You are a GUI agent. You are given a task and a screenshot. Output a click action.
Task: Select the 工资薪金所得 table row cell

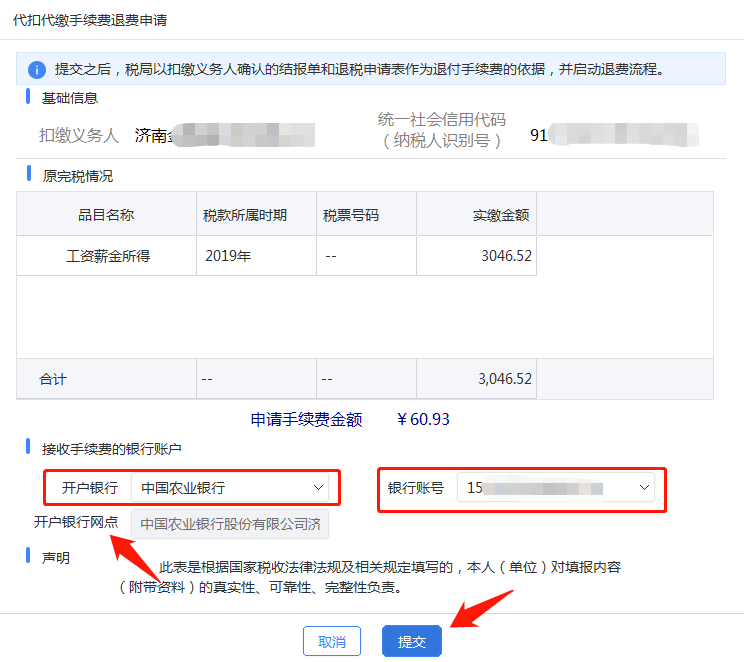[x=106, y=256]
